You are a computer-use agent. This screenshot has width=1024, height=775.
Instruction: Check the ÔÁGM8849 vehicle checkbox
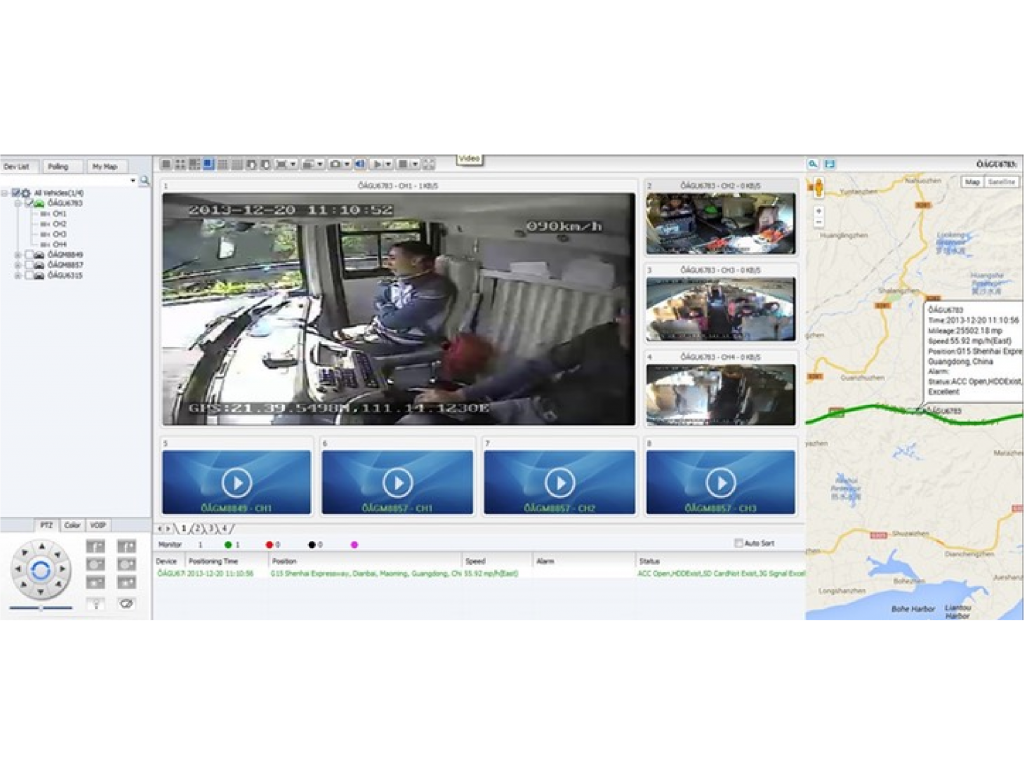point(29,255)
